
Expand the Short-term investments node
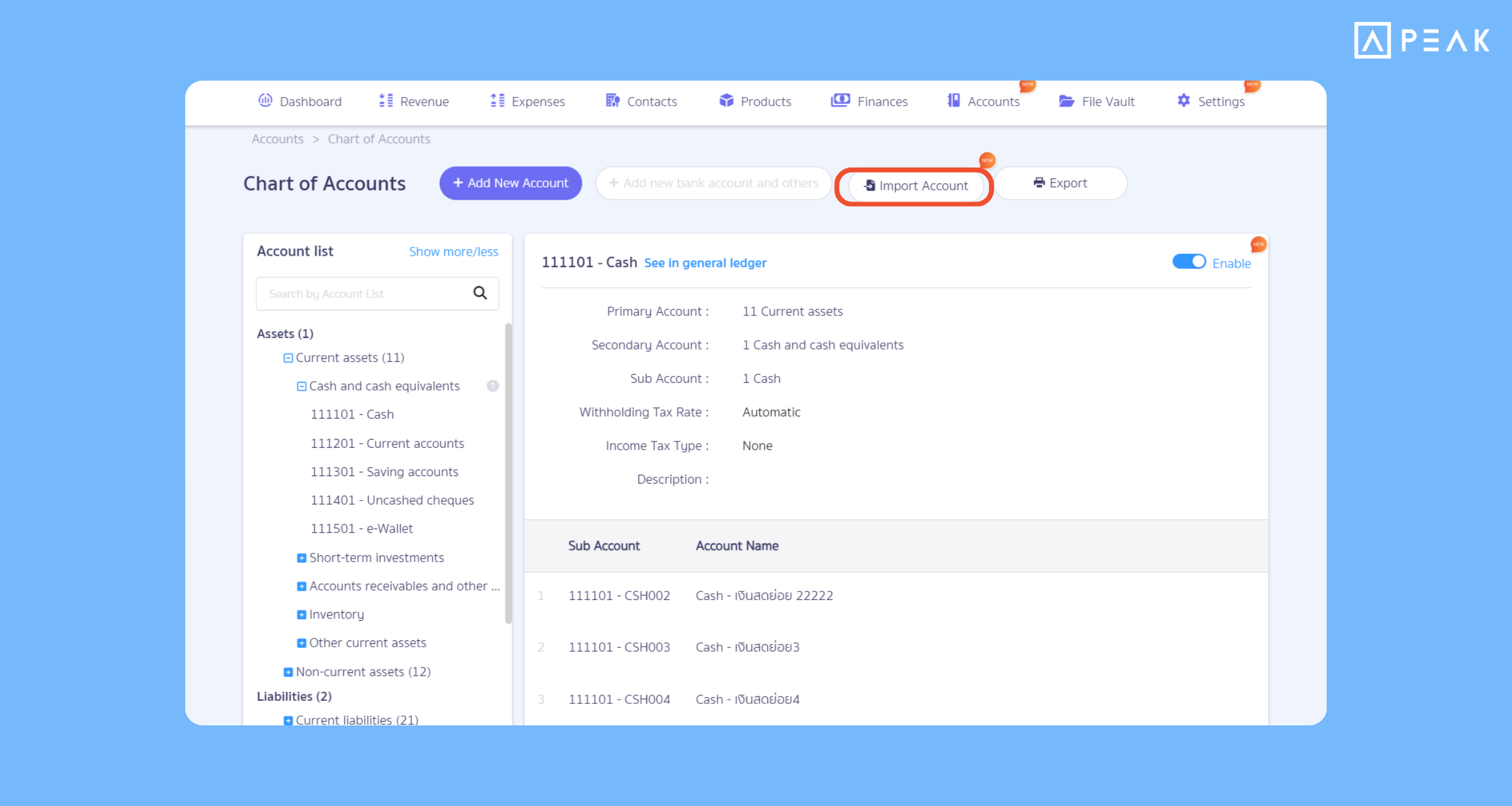pyautogui.click(x=301, y=558)
